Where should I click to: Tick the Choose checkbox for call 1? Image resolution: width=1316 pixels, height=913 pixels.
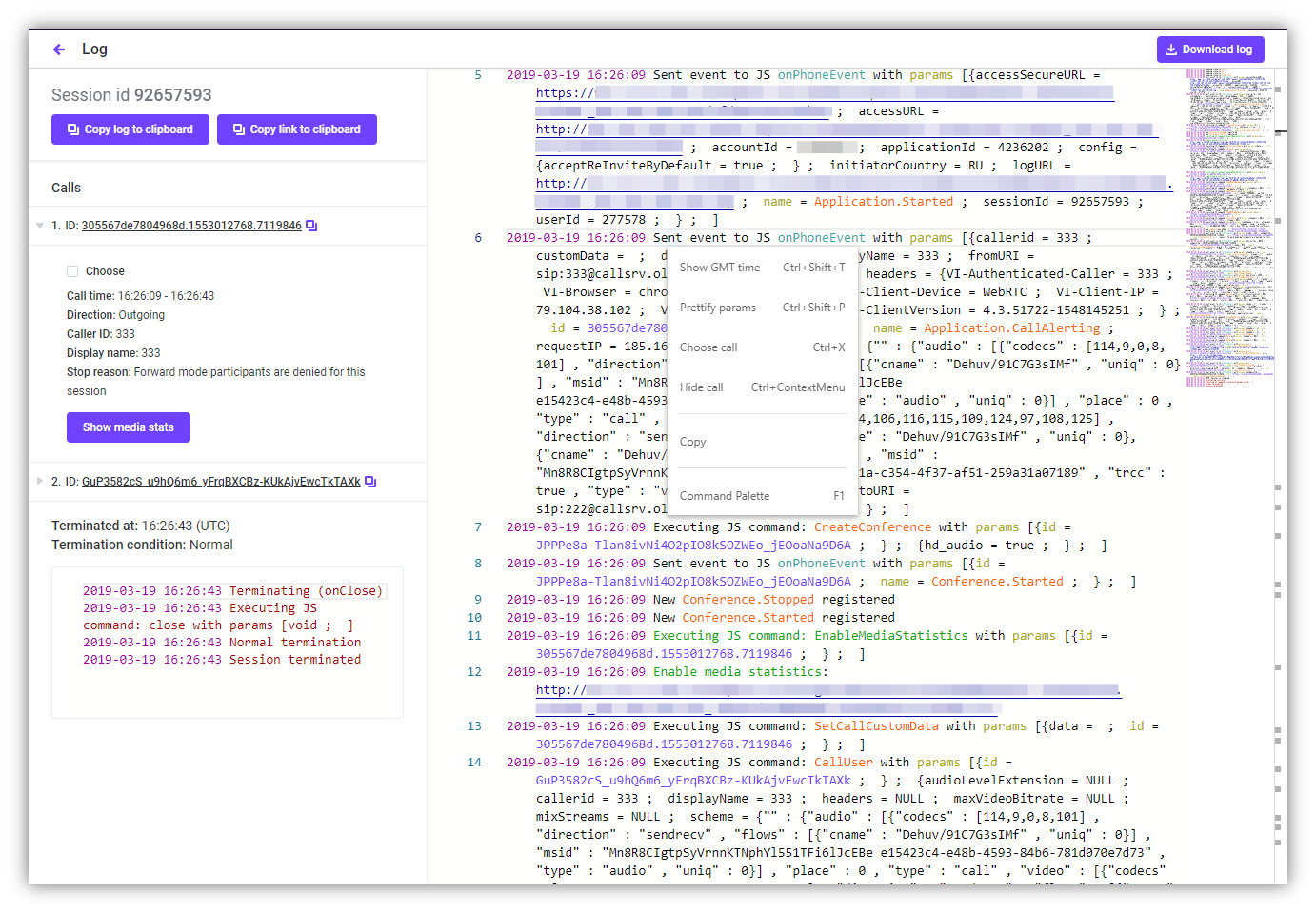72,271
